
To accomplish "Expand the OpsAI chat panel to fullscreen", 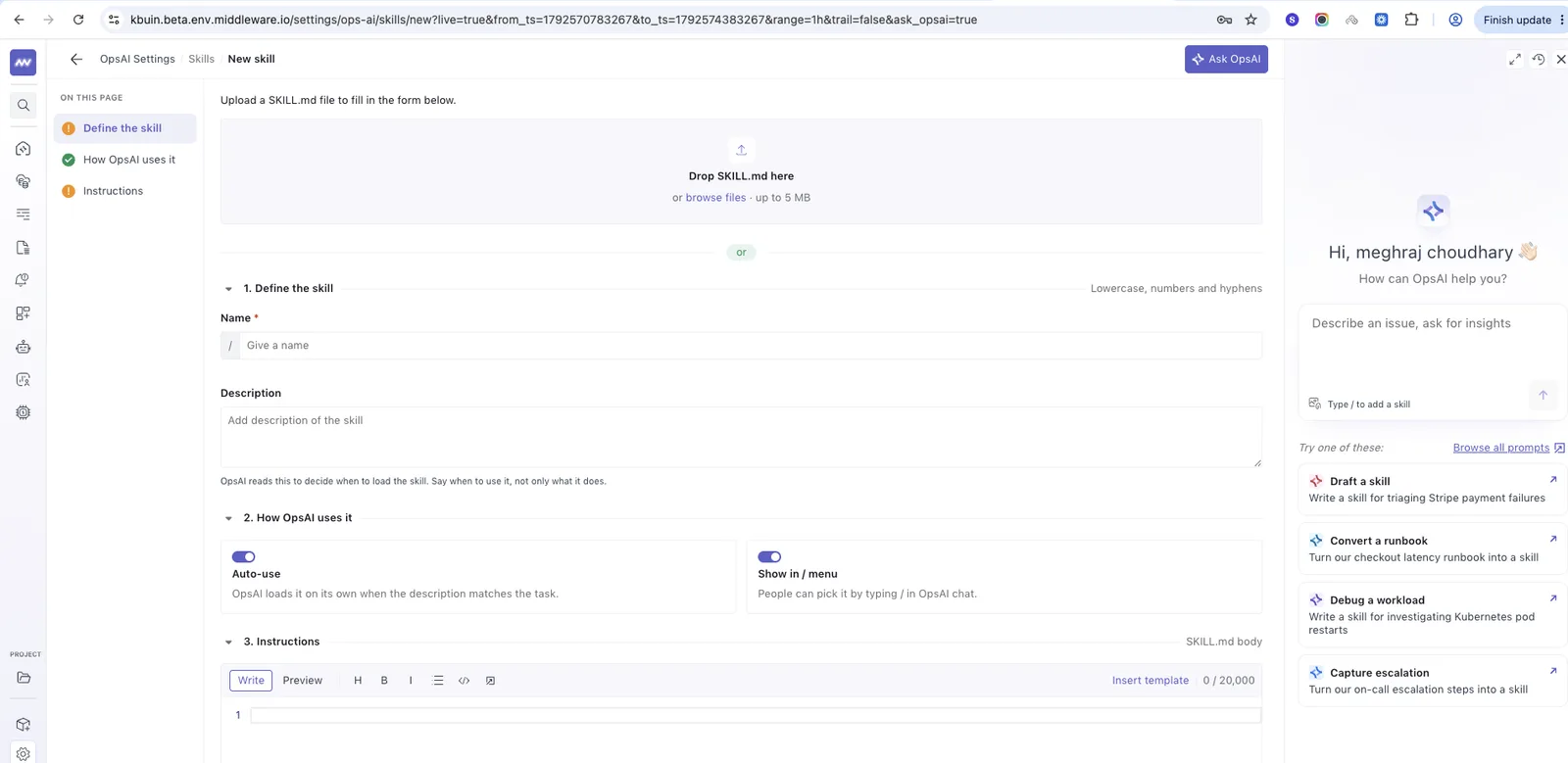I will (1515, 59).
